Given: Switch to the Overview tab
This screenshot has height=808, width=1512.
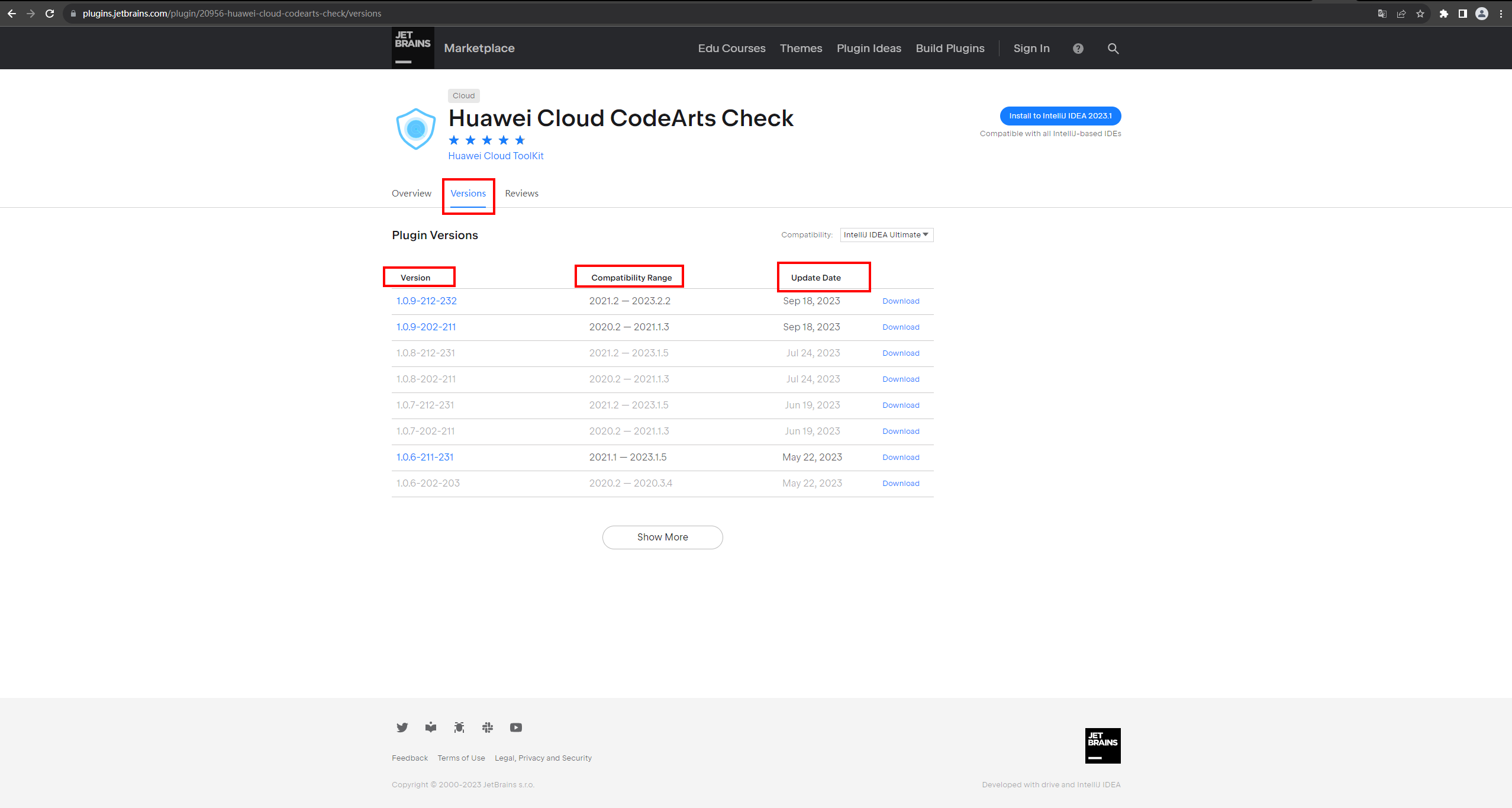Looking at the screenshot, I should click(x=411, y=194).
